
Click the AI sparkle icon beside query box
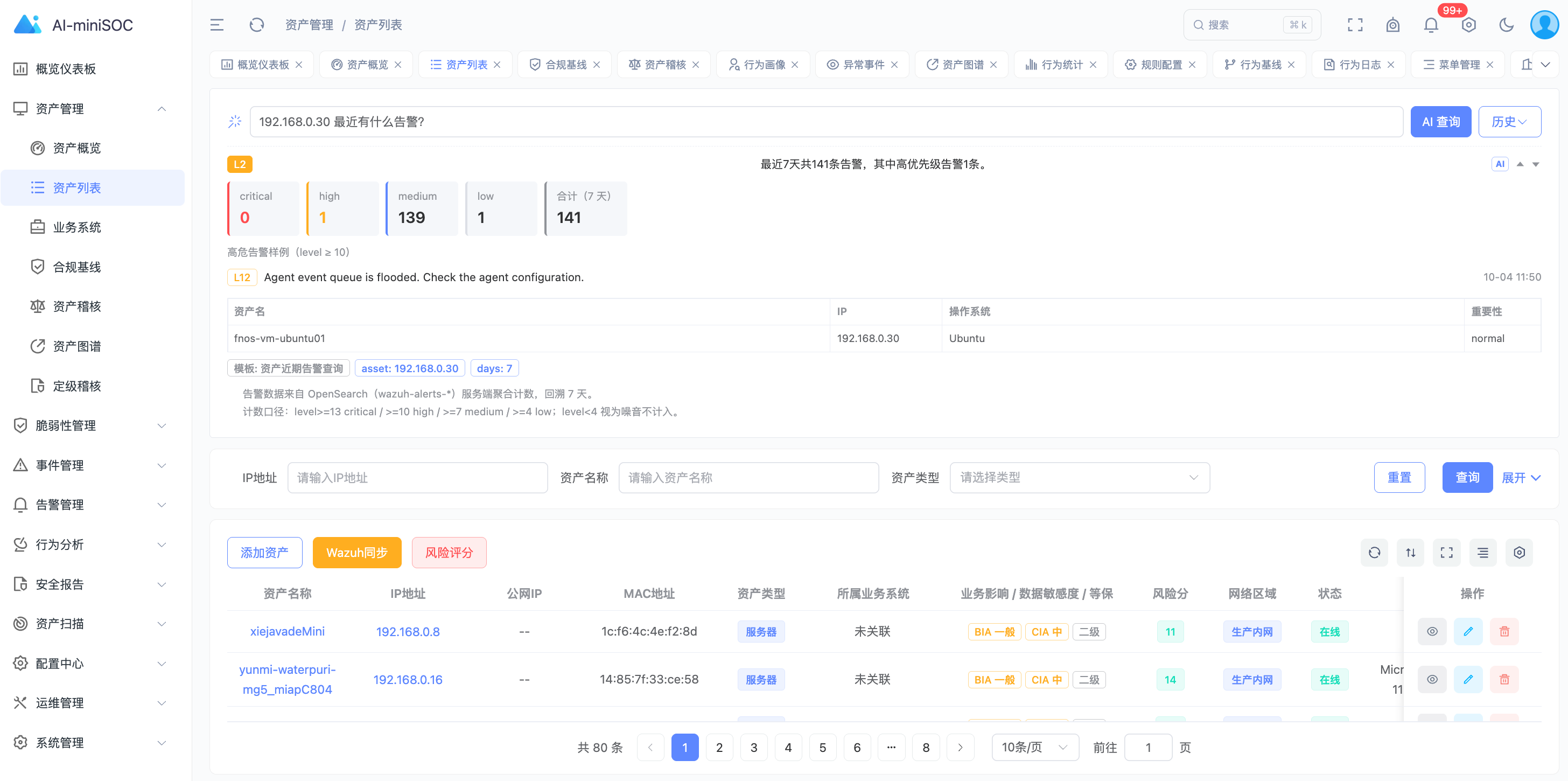tap(235, 122)
